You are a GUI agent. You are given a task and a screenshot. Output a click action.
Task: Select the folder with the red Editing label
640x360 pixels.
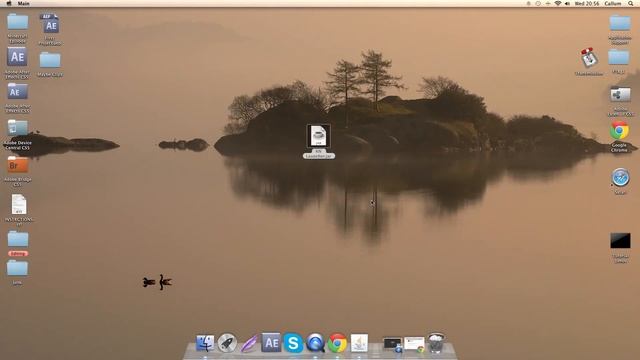tap(18, 239)
